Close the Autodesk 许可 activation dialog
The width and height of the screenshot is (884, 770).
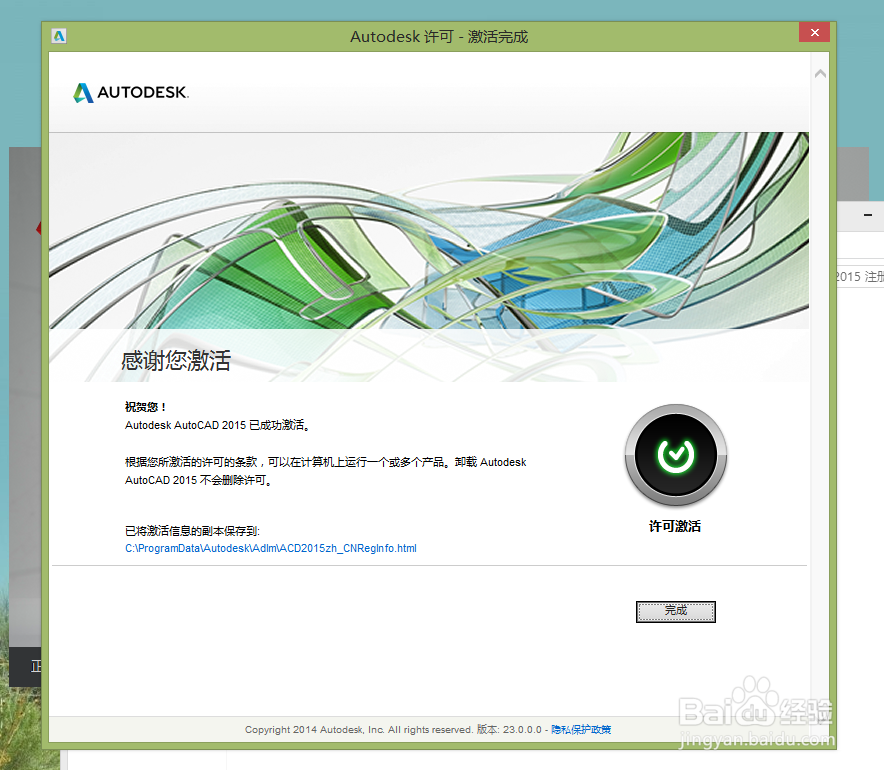click(x=814, y=32)
